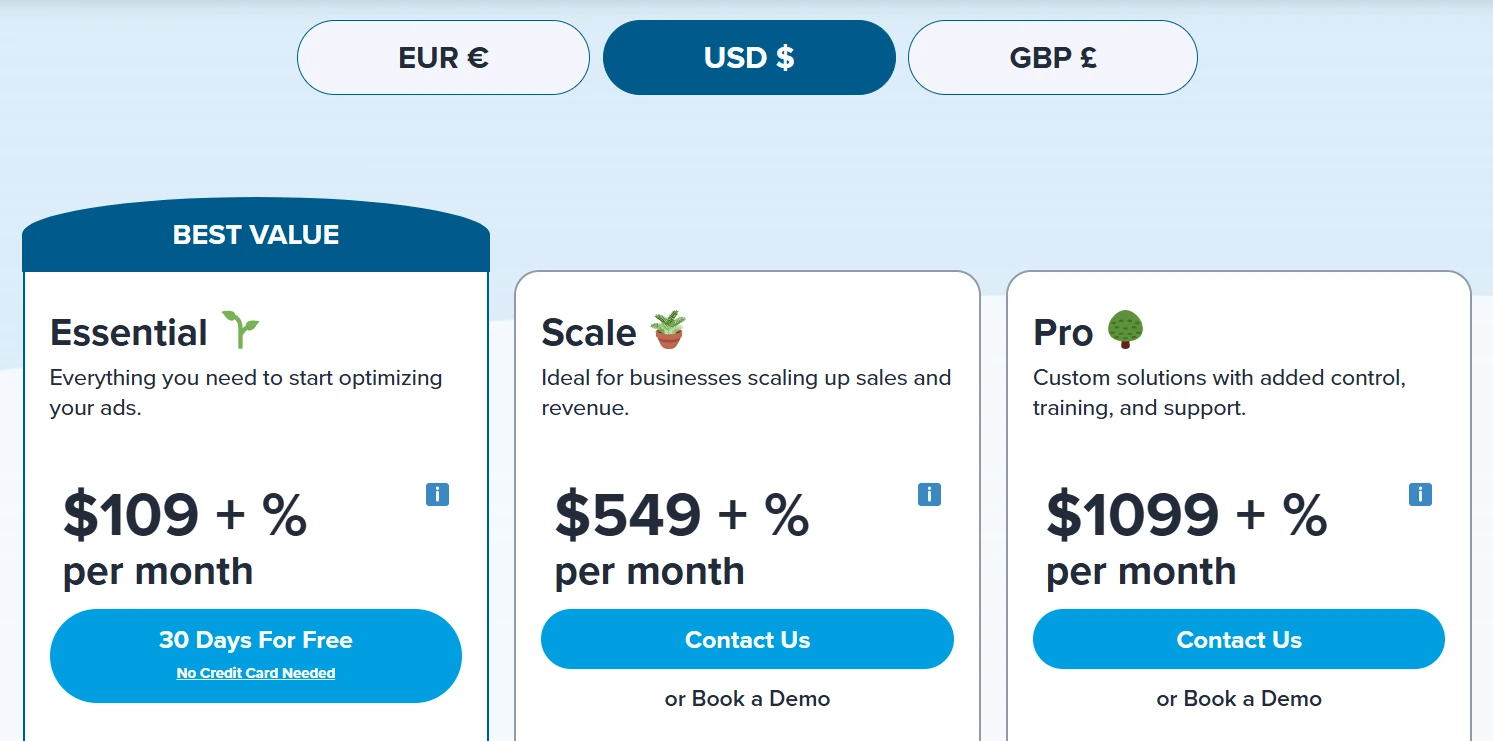Select the GBP currency option
The height and width of the screenshot is (741, 1493).
pos(1051,57)
